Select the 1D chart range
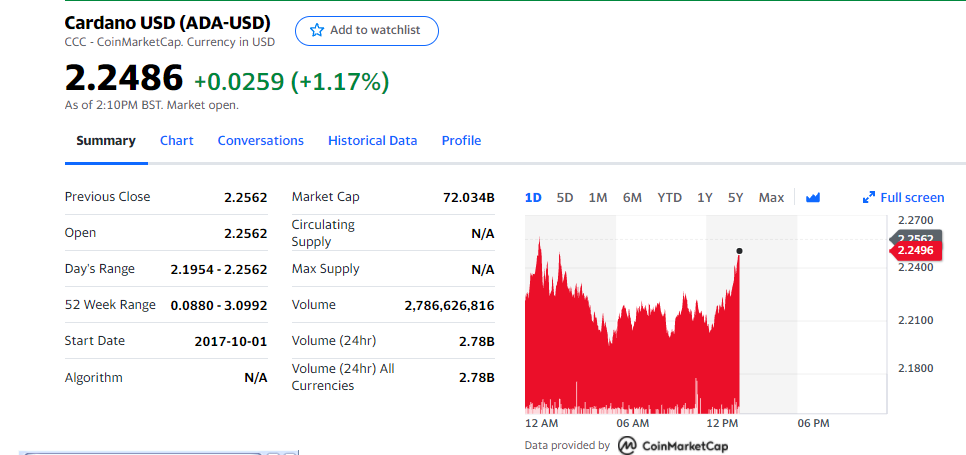966x455 pixels. coord(533,198)
